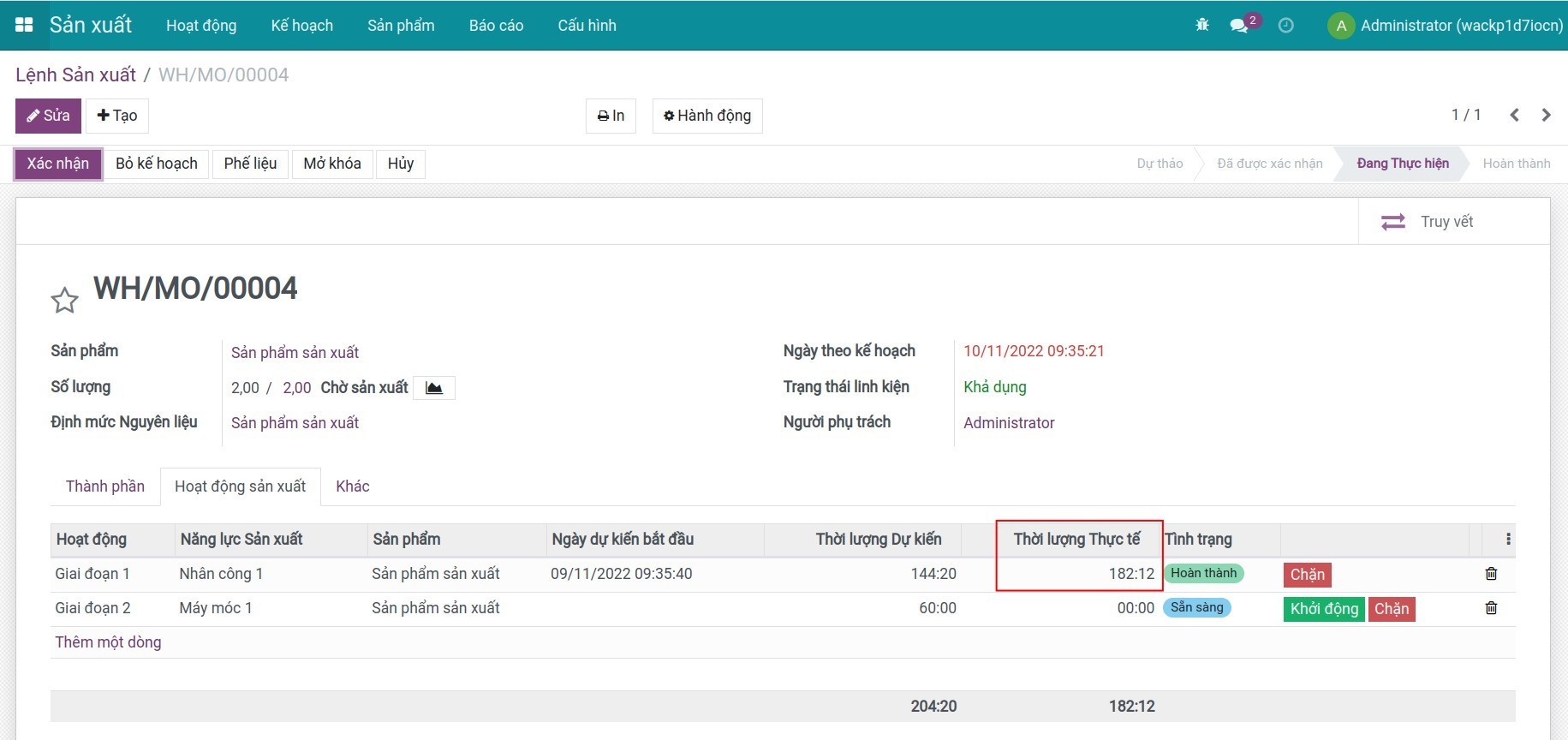Image resolution: width=1568 pixels, height=740 pixels.
Task: Click the forecast chart icon beside quantity
Action: coord(434,388)
